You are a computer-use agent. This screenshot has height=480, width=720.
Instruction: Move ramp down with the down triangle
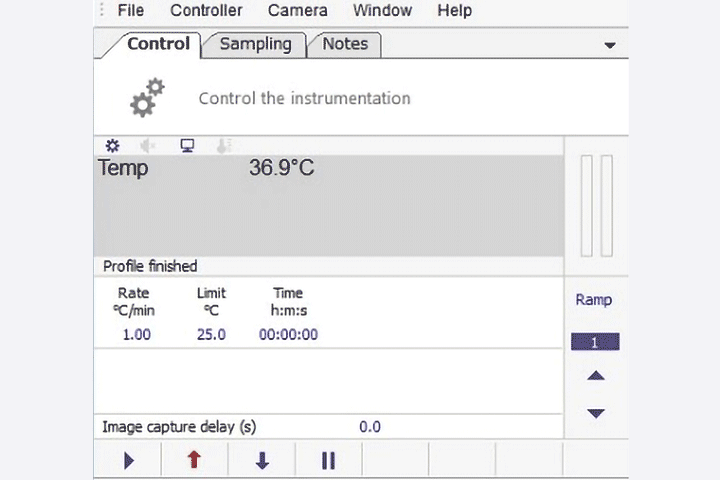pos(596,413)
